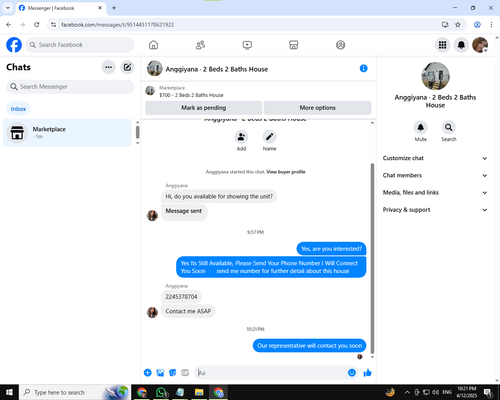Click Hi, do you available for showing message

(x=219, y=196)
